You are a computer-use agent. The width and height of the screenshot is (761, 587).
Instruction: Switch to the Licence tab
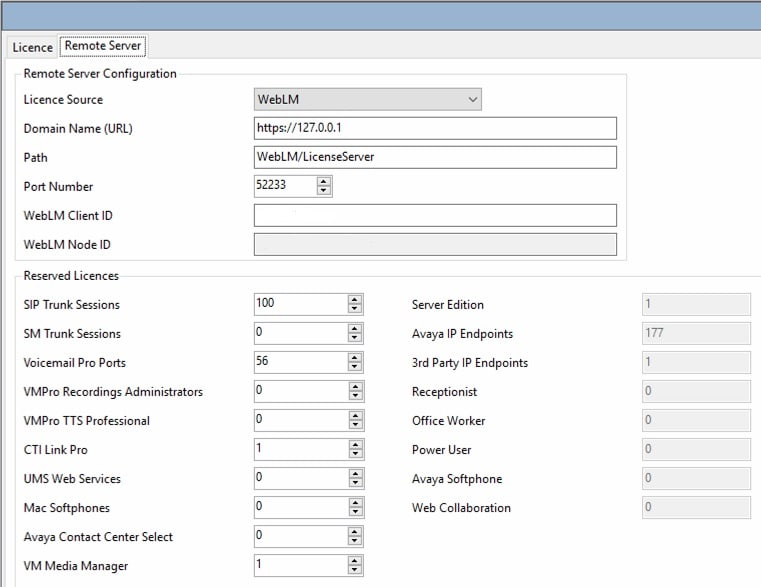33,47
